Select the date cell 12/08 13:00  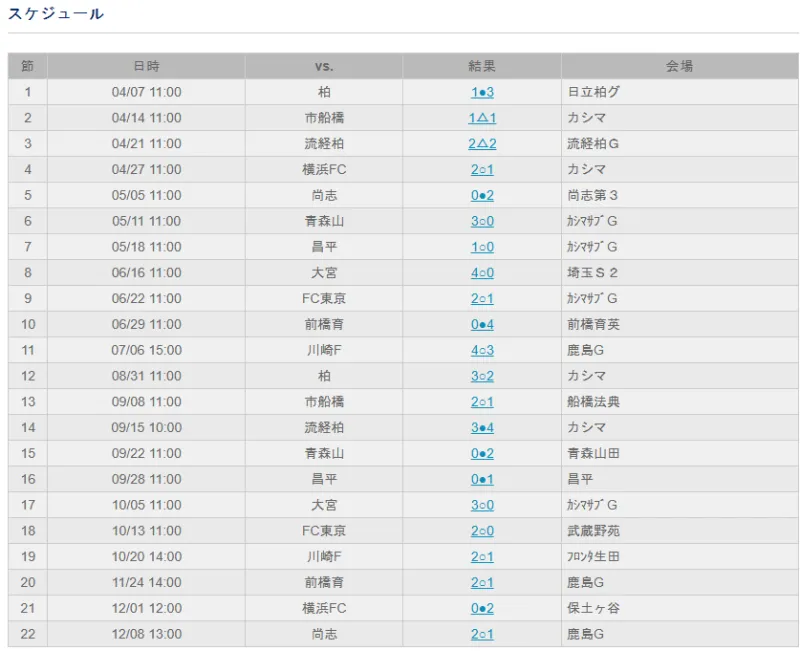[x=146, y=634]
